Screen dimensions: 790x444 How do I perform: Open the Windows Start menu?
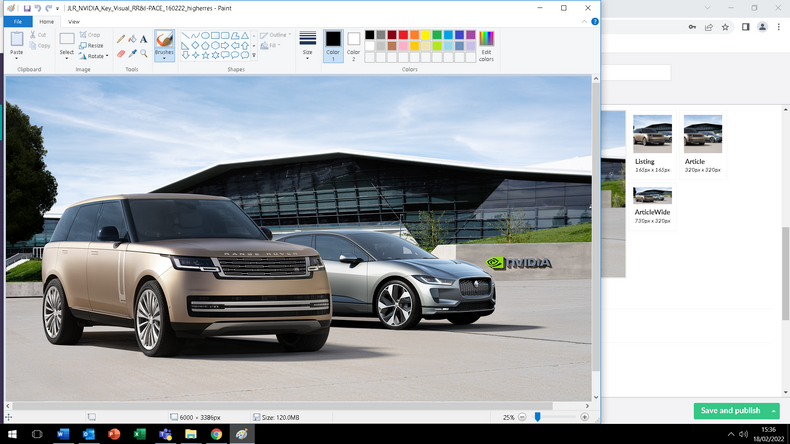pos(12,434)
